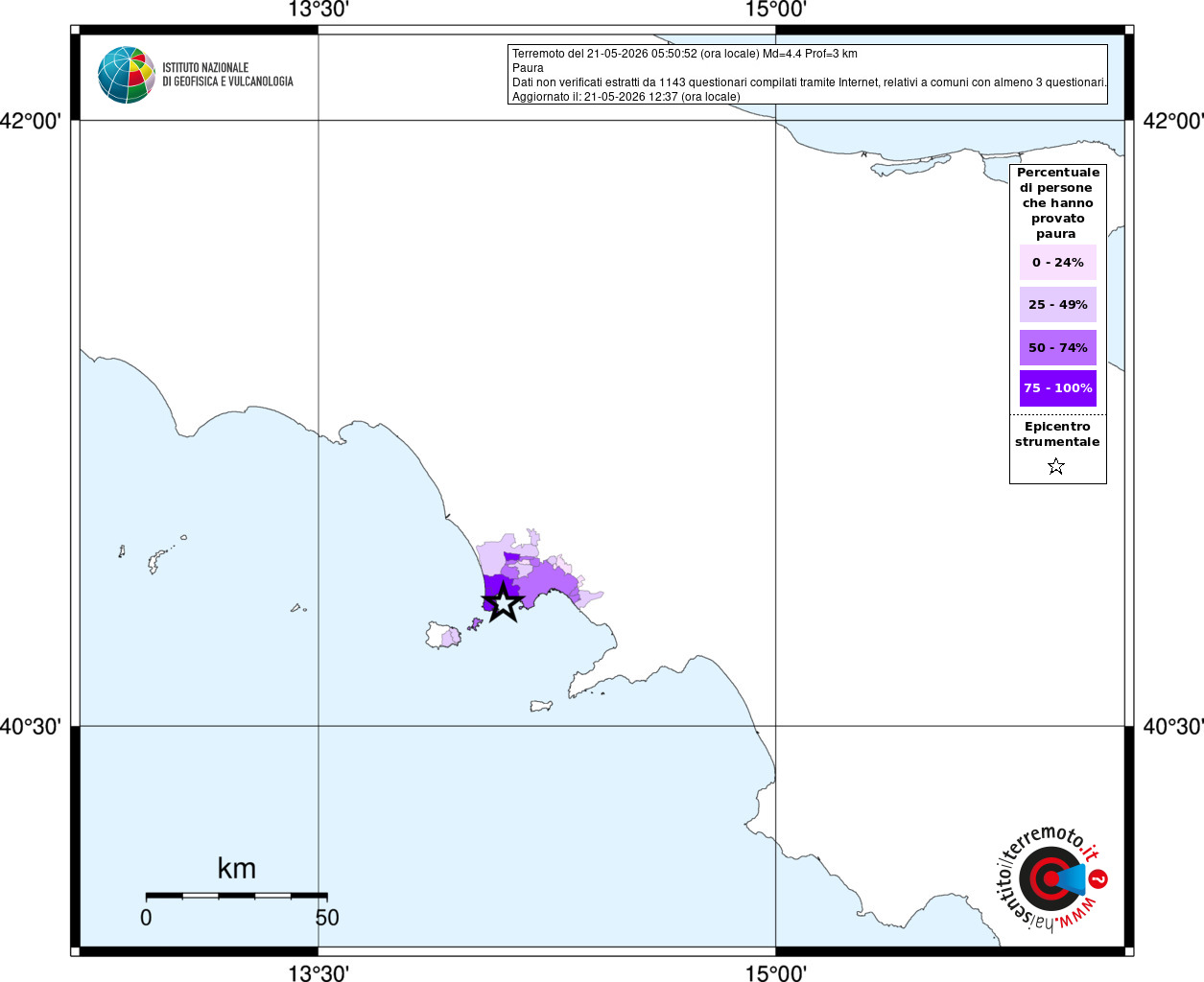The image size is (1204, 982).
Task: Click the 40°30' label on right axis
Action: [1172, 727]
